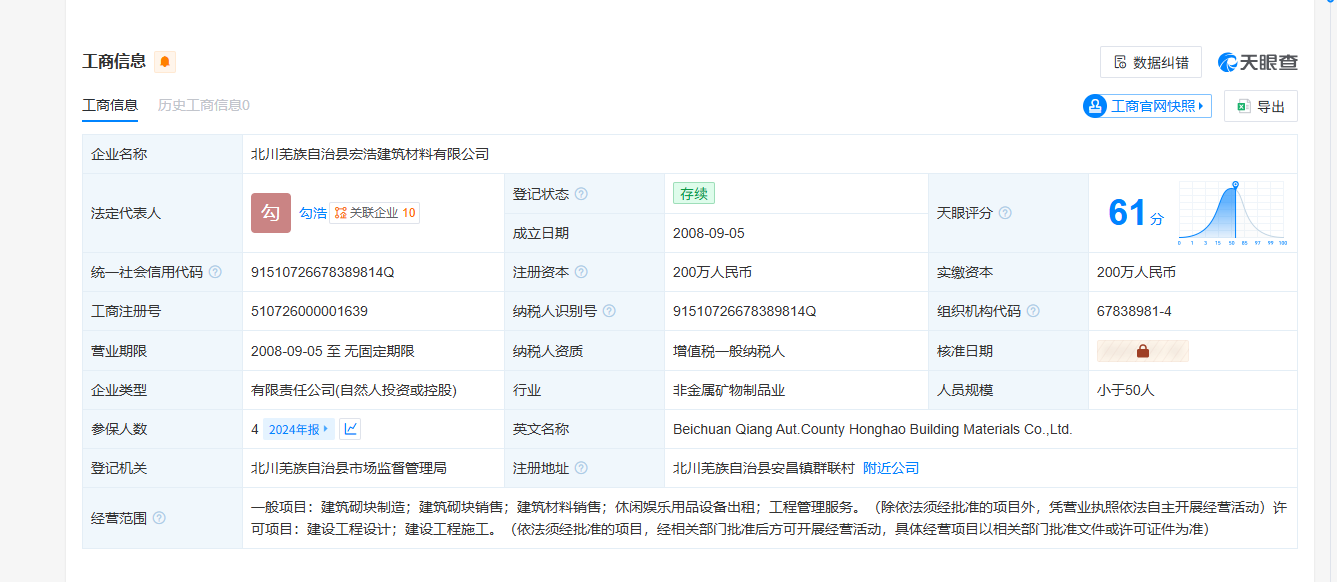Click the help icon next to 注册地址
This screenshot has width=1337, height=582.
pyautogui.click(x=581, y=468)
